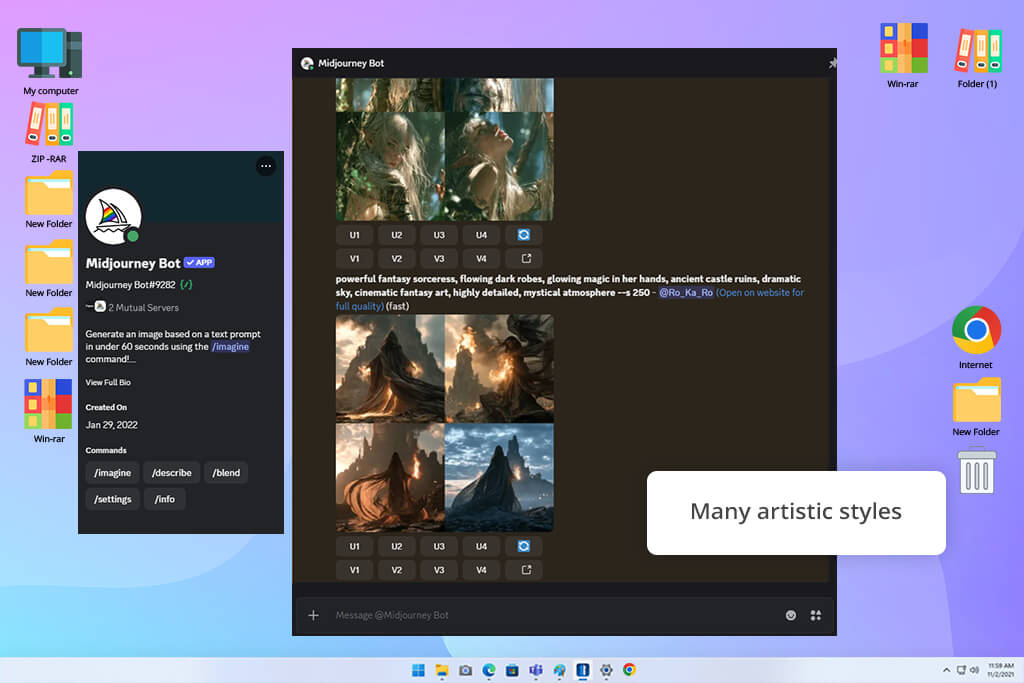The height and width of the screenshot is (683, 1024).
Task: Upscale image U4 under the sorceress grid
Action: pos(481,546)
